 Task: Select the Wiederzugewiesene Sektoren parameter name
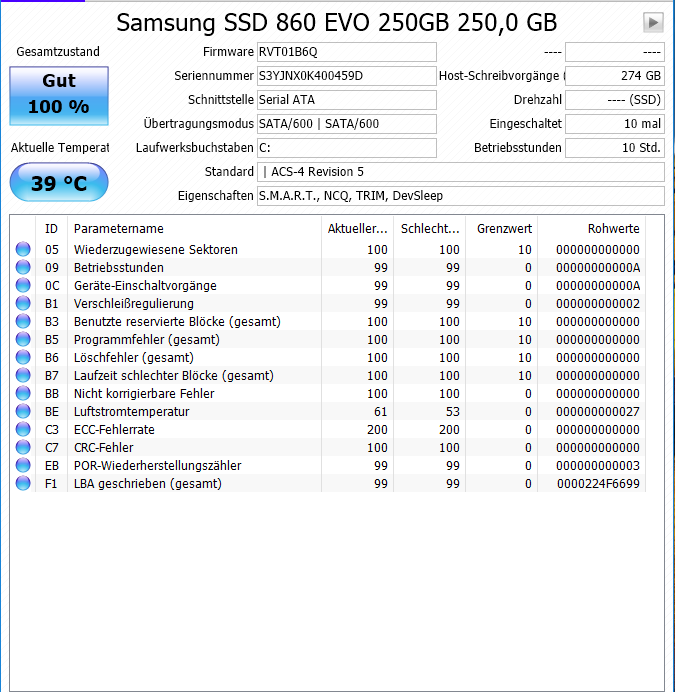pos(156,249)
